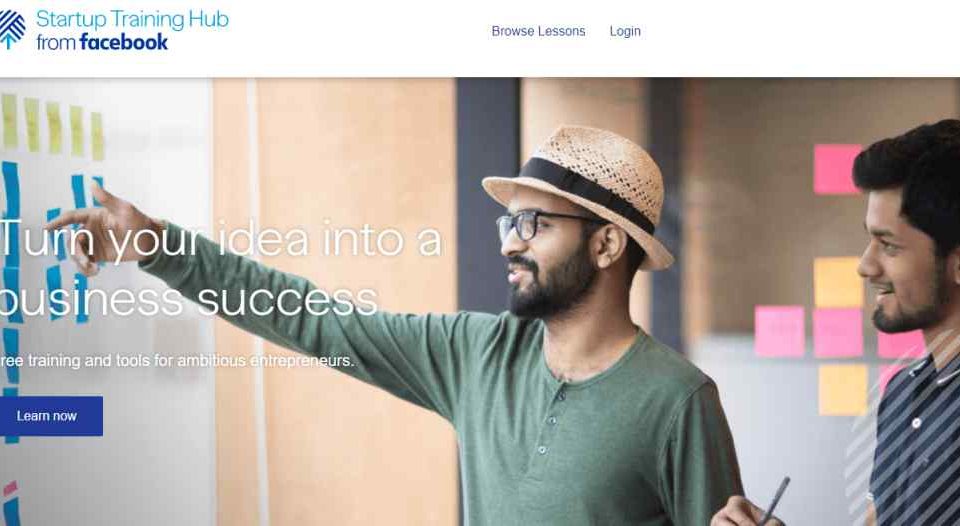This screenshot has height=526, width=960.
Task: Click the blue arrow logo icon
Action: pyautogui.click(x=12, y=29)
